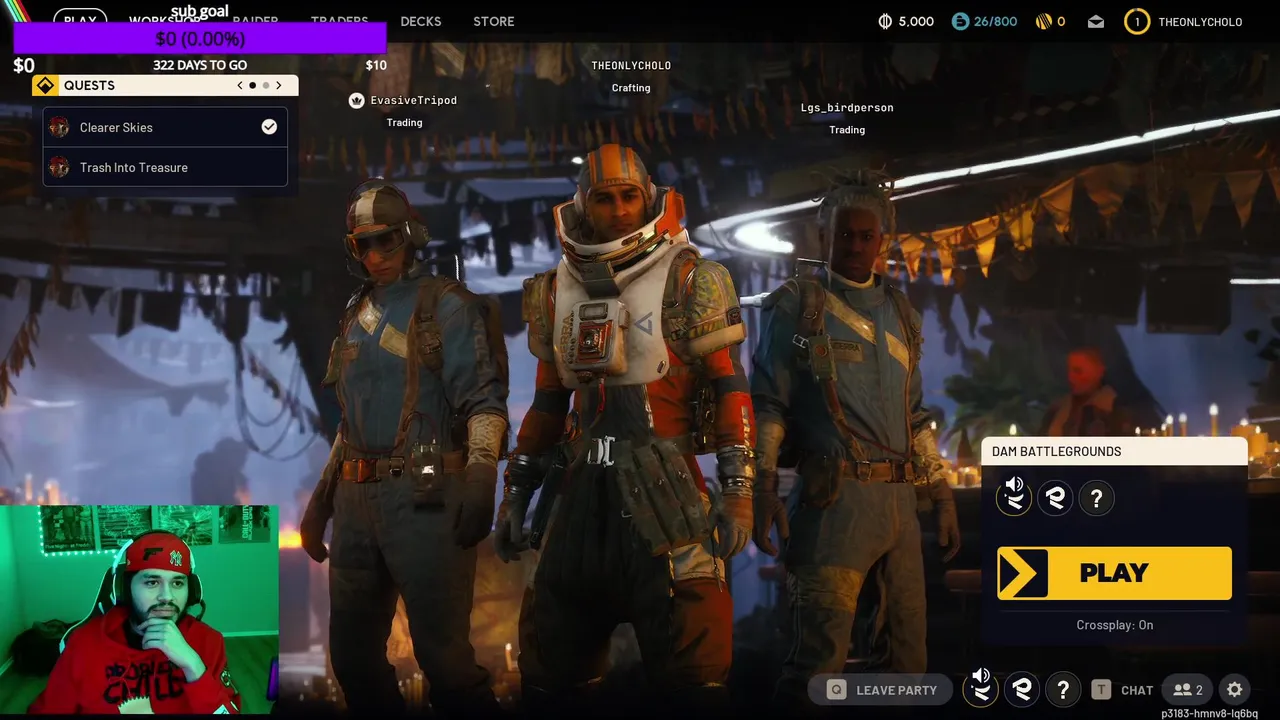1280x720 pixels.
Task: Open the Decks tab
Action: coord(420,21)
